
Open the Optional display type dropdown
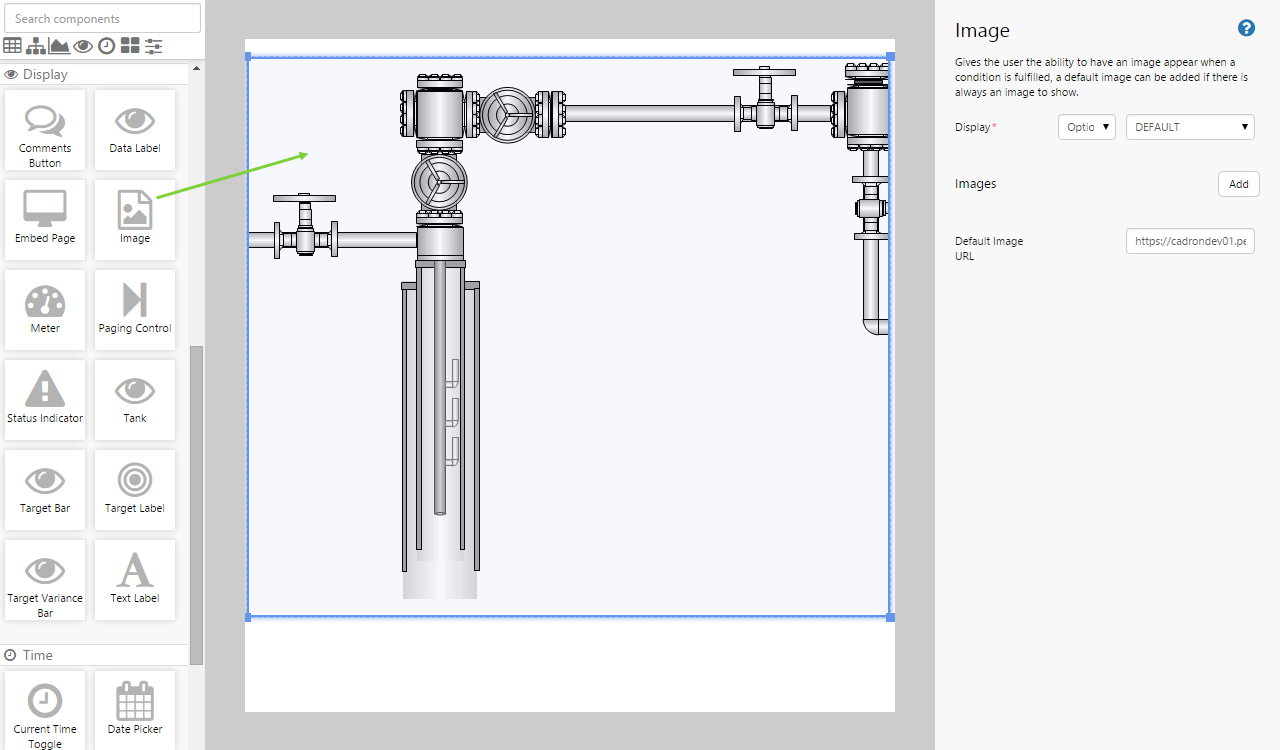(x=1086, y=127)
